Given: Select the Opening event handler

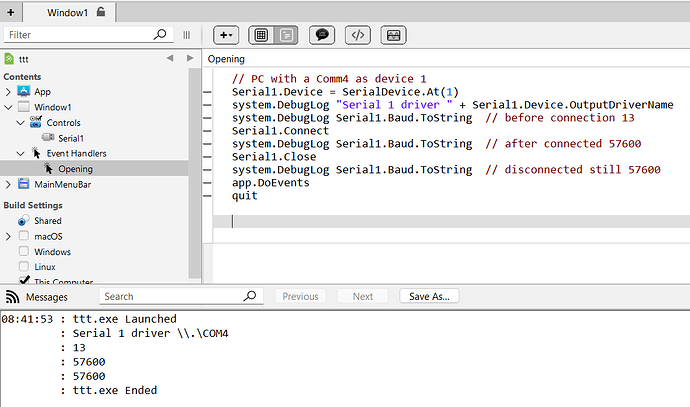Looking at the screenshot, I should click(75, 169).
